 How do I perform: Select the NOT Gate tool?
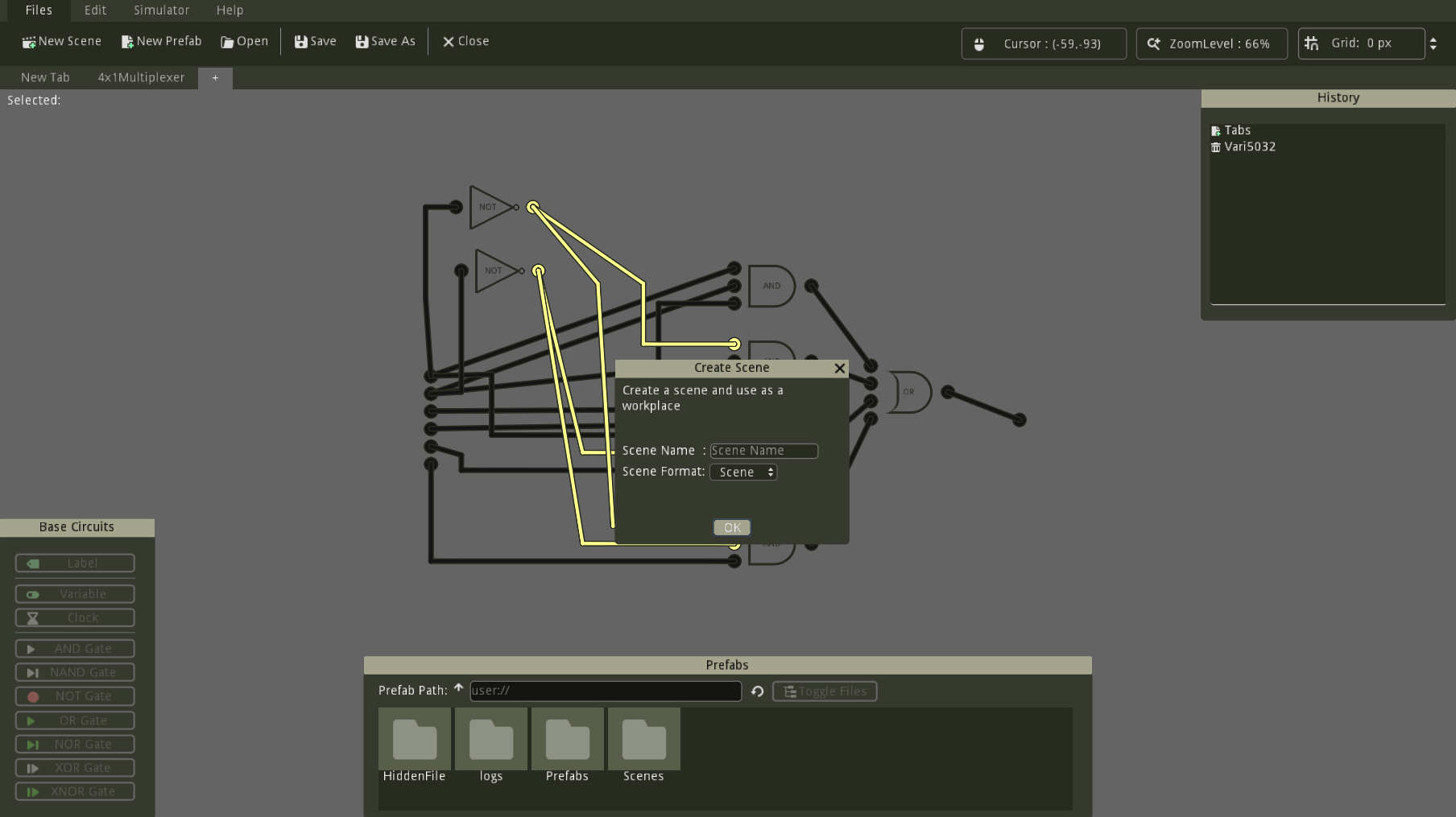point(74,695)
